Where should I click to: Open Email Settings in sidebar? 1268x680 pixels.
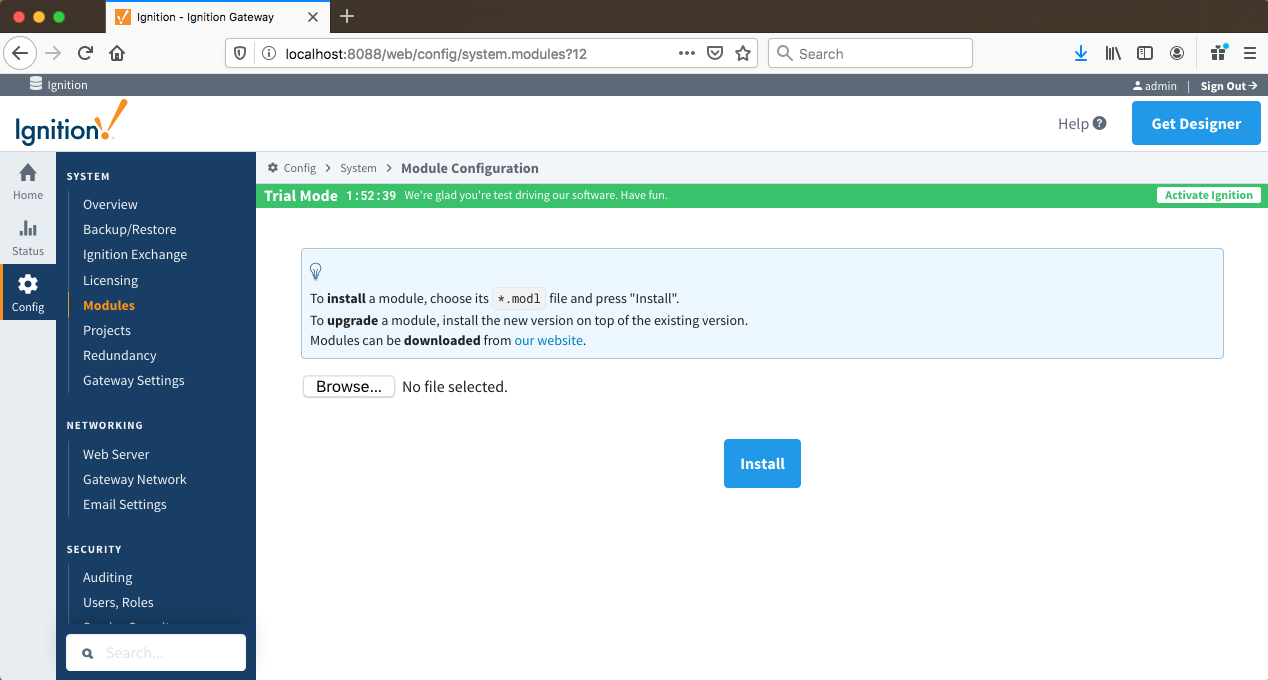pyautogui.click(x=125, y=504)
